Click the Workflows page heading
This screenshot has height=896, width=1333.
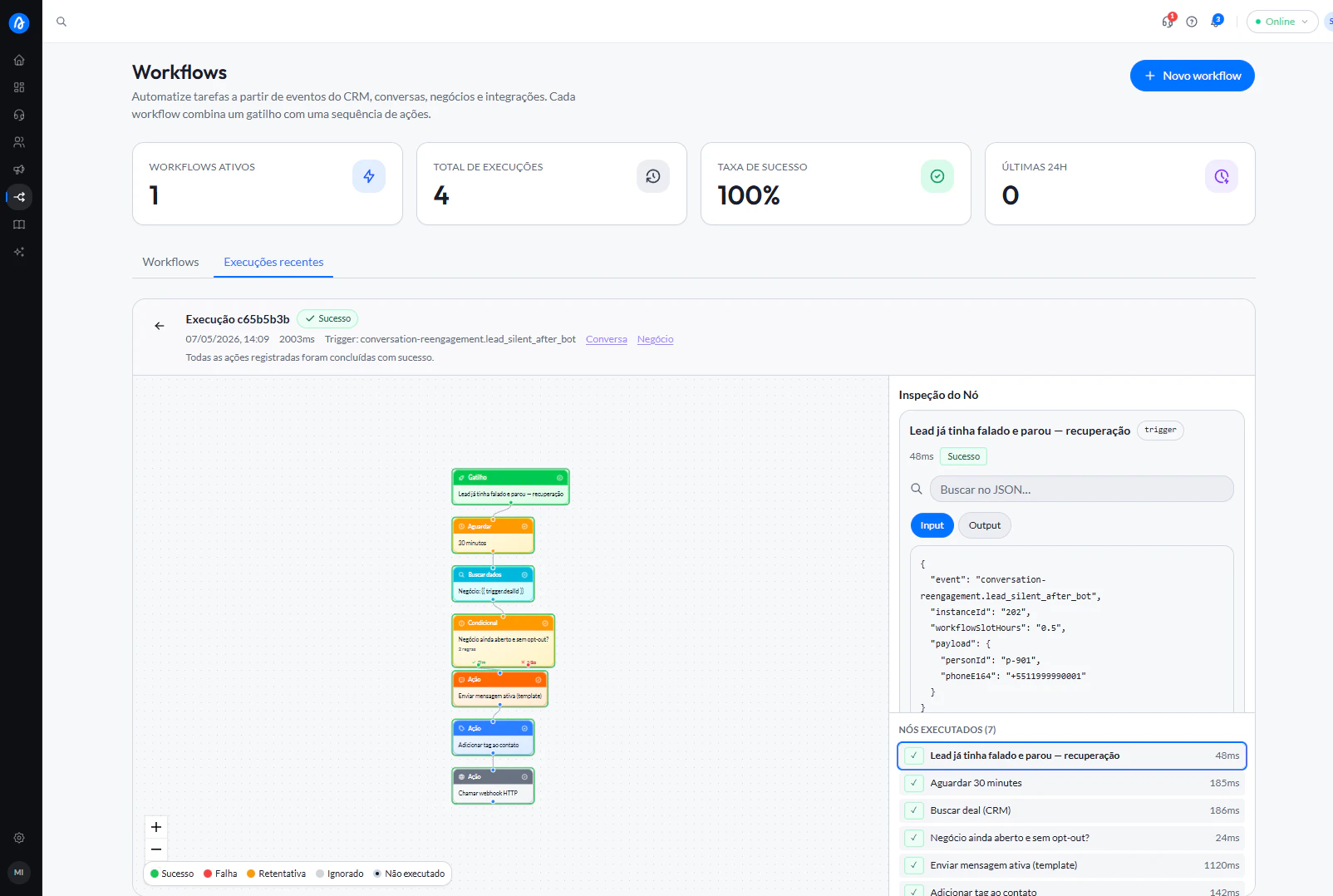[x=180, y=72]
